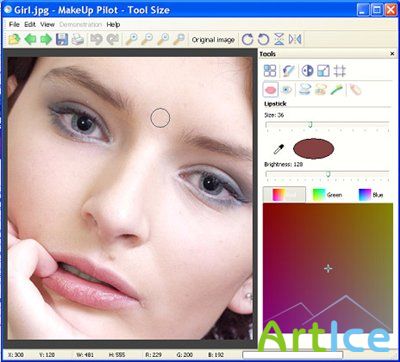Click 'Y: 120' in the status bar
The width and height of the screenshot is (400, 362).
click(48, 355)
